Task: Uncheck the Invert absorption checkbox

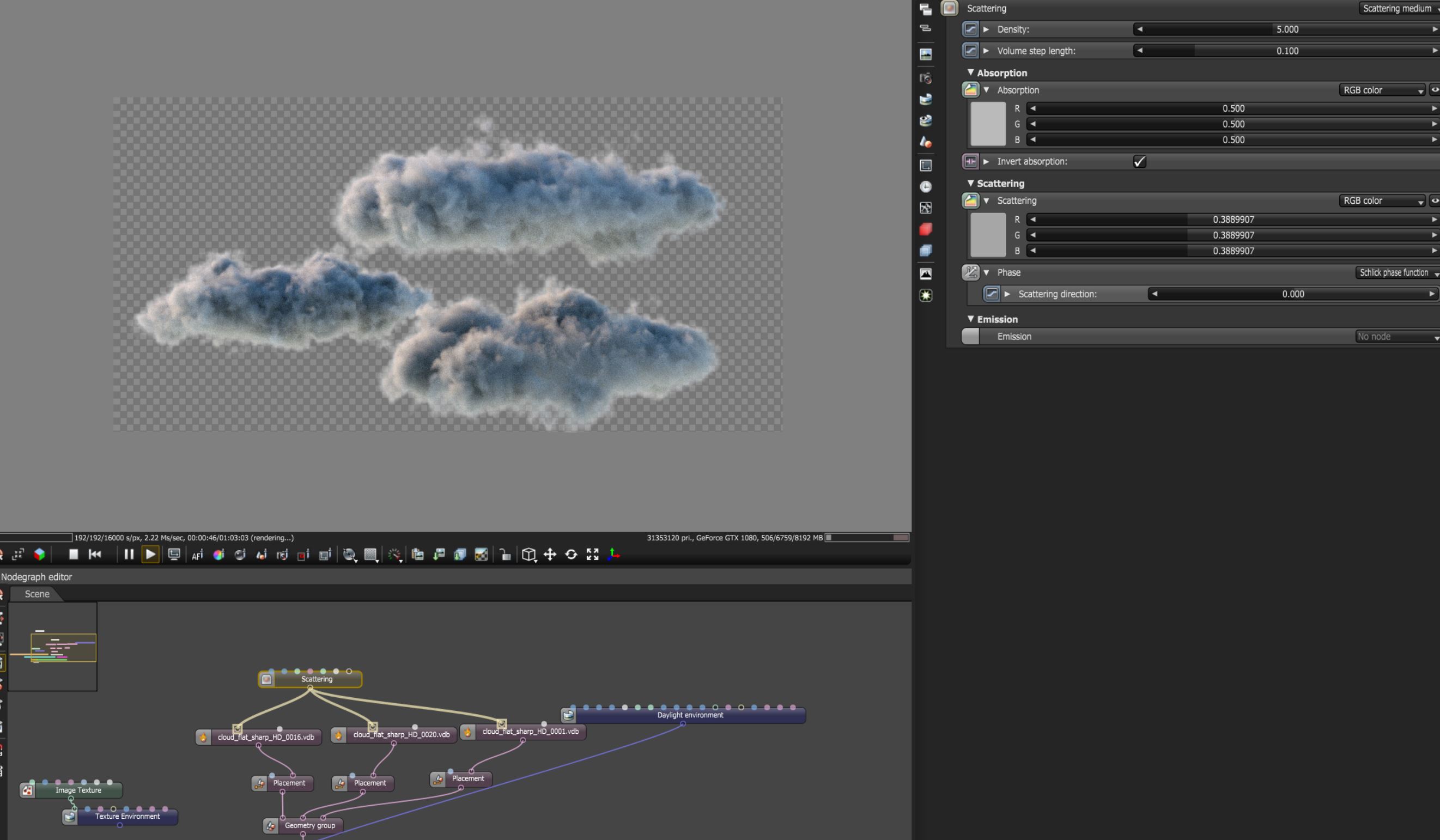Action: pos(1139,162)
